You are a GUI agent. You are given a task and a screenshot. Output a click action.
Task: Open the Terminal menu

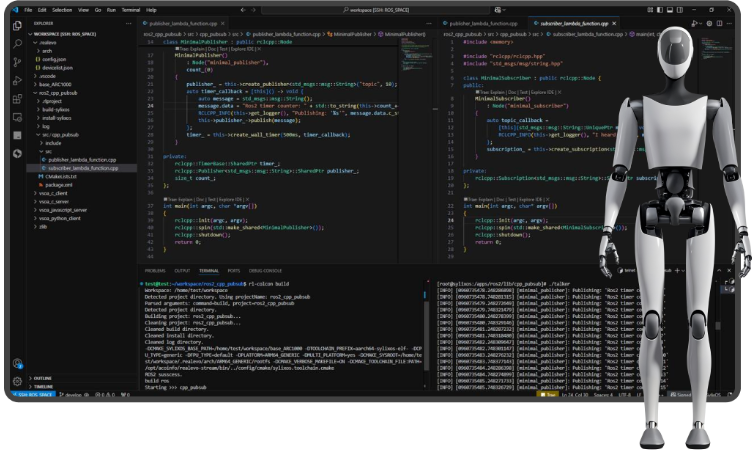(x=130, y=10)
